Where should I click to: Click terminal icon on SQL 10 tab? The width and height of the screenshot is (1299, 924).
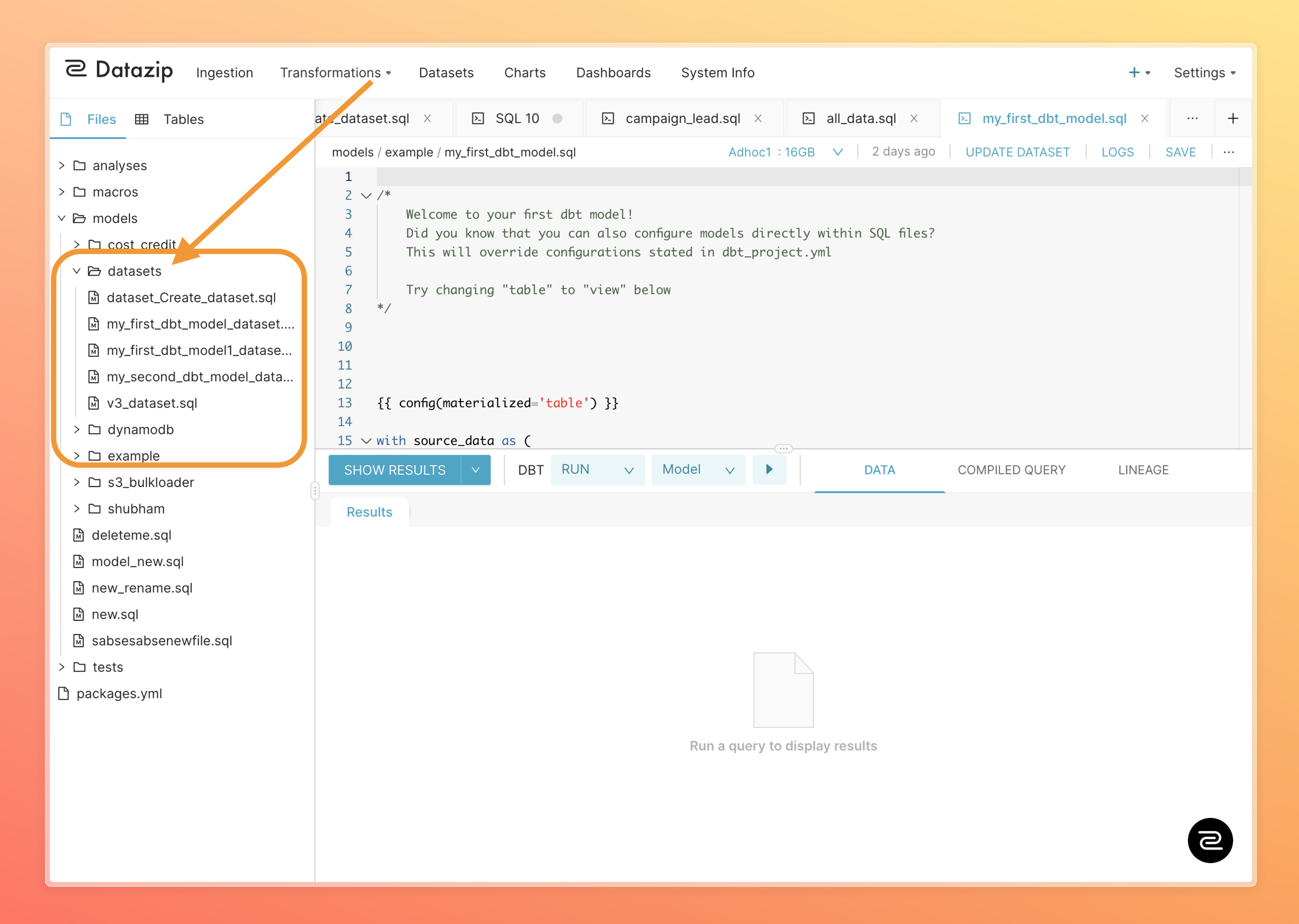tap(478, 118)
